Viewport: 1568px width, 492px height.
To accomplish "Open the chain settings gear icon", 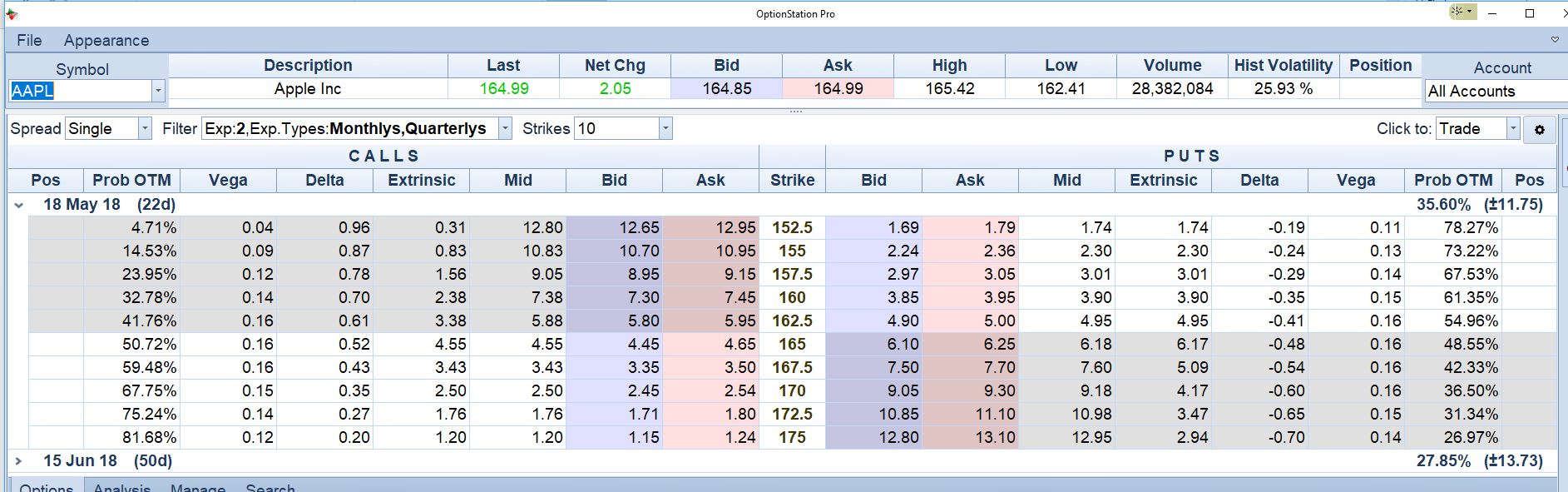I will pyautogui.click(x=1539, y=130).
